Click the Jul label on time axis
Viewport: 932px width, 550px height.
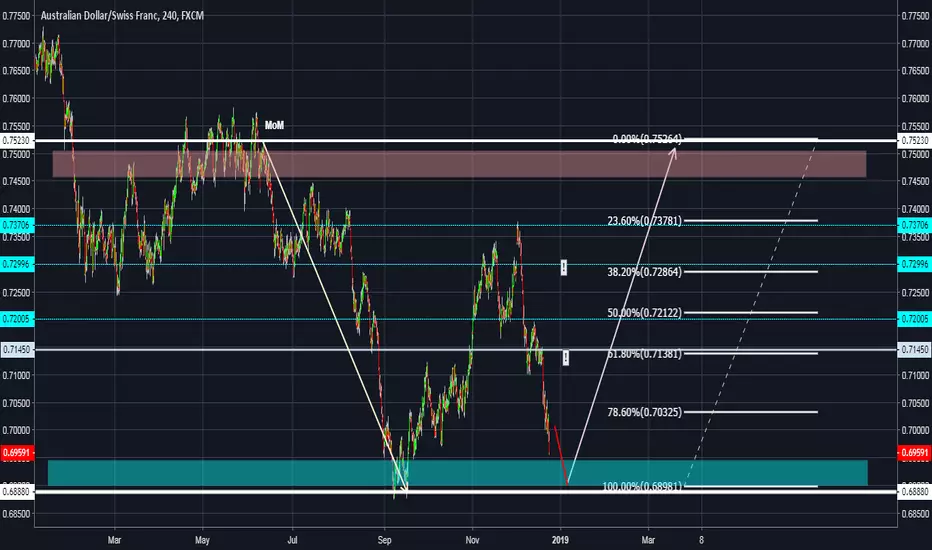point(292,540)
